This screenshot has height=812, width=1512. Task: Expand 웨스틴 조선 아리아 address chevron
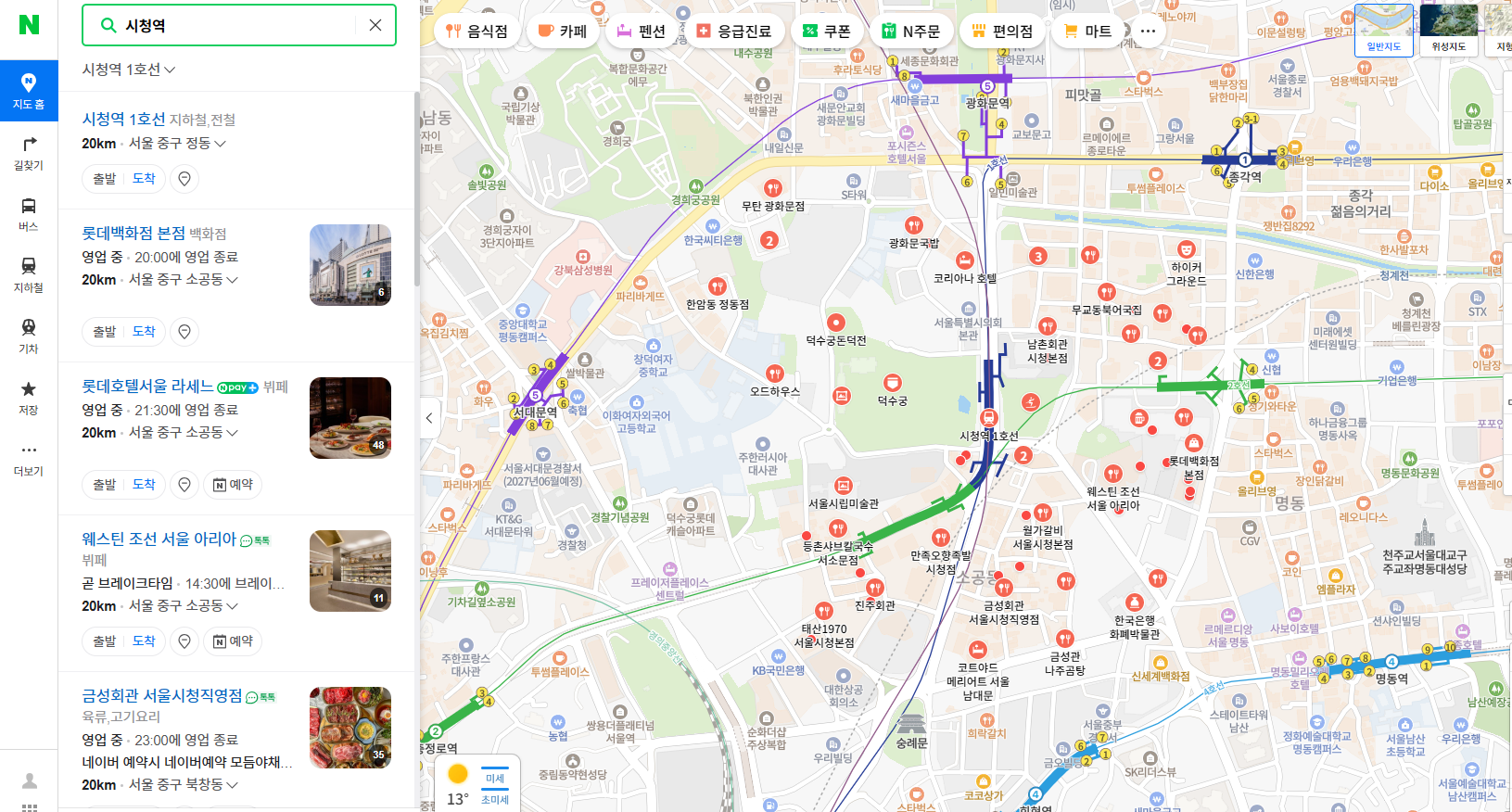click(x=233, y=606)
